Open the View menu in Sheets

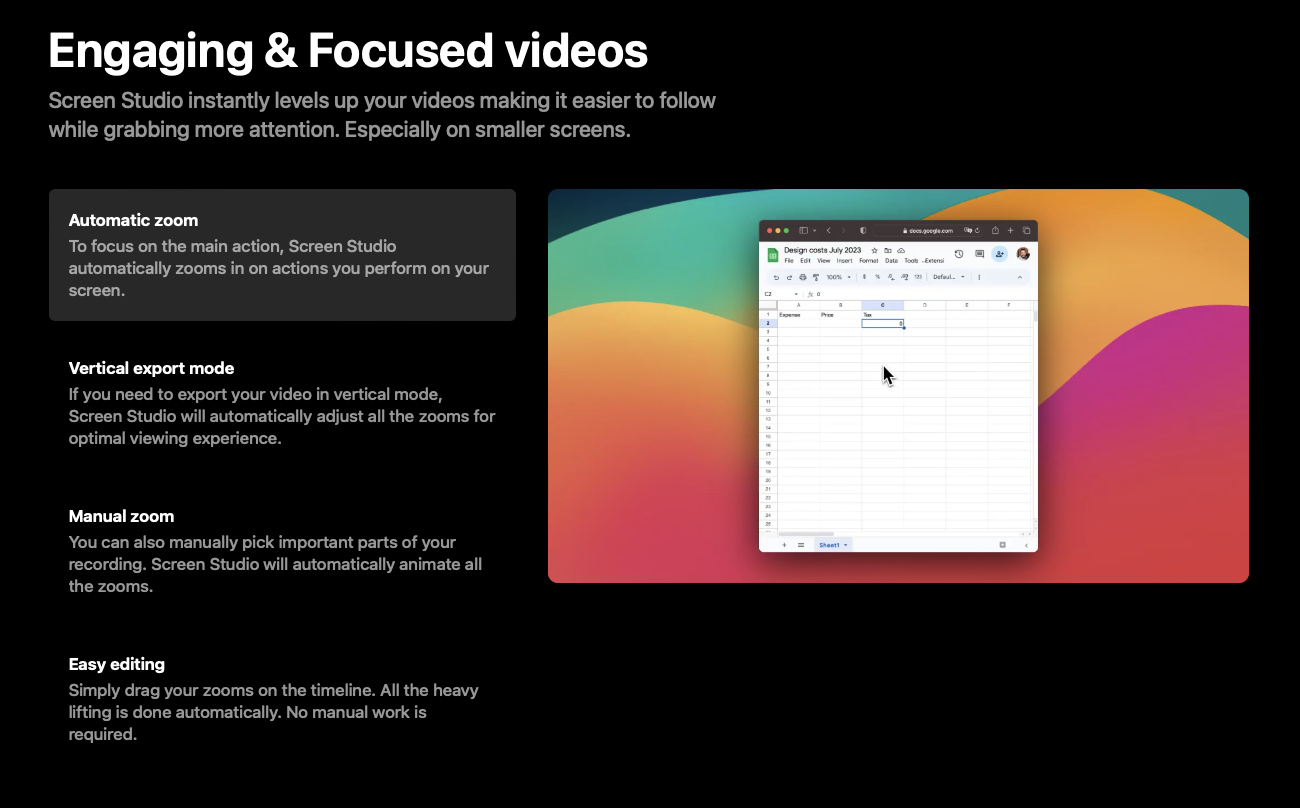(824, 261)
